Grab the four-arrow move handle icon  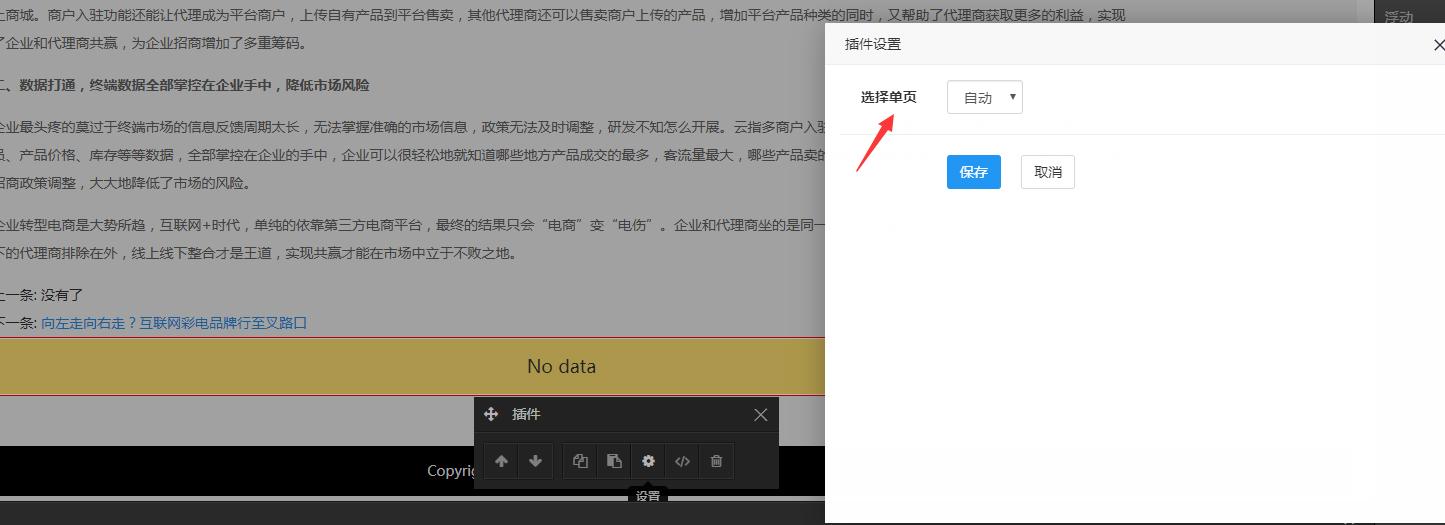click(x=491, y=414)
